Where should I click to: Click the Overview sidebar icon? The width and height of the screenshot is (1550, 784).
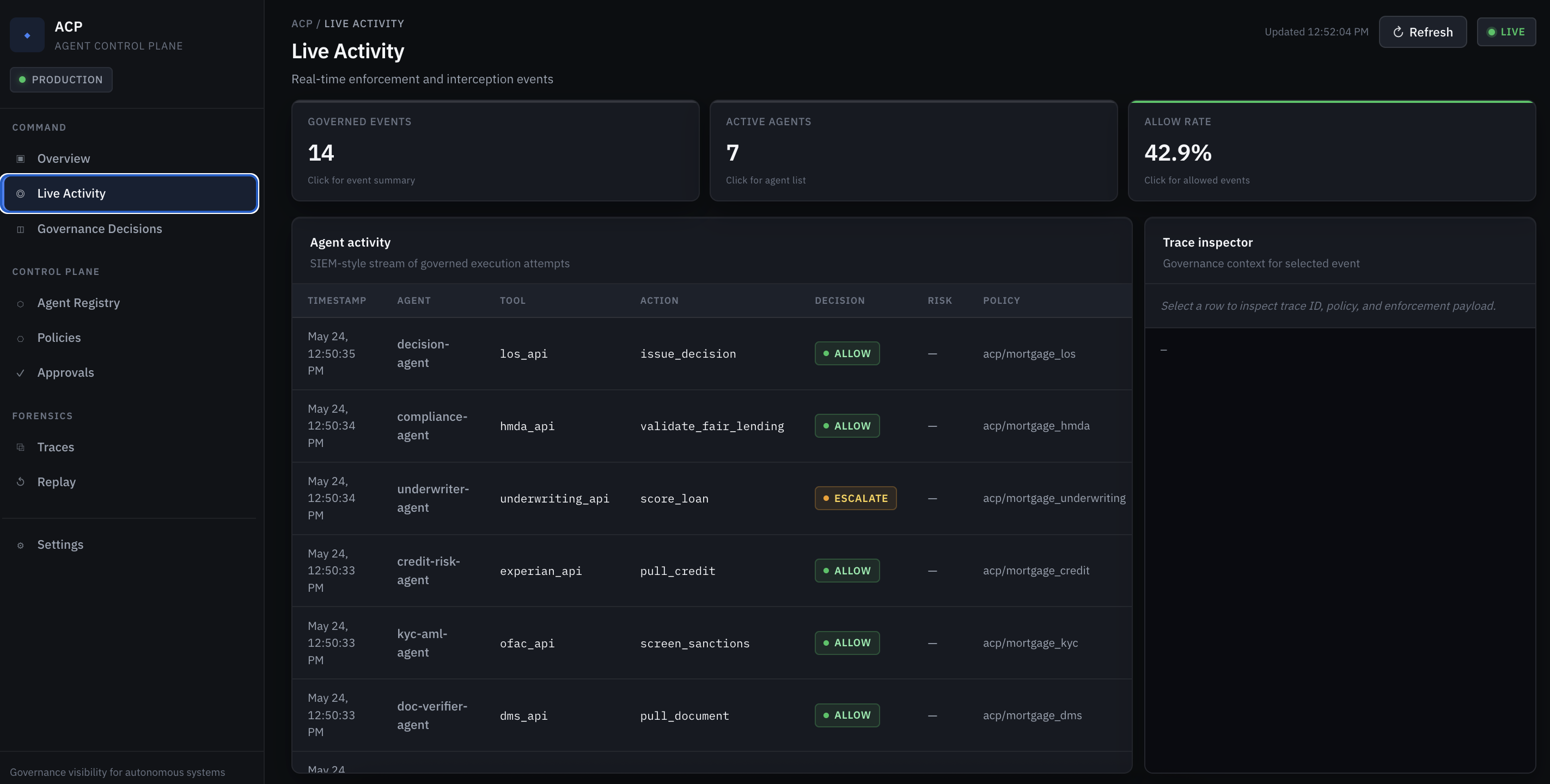click(21, 159)
